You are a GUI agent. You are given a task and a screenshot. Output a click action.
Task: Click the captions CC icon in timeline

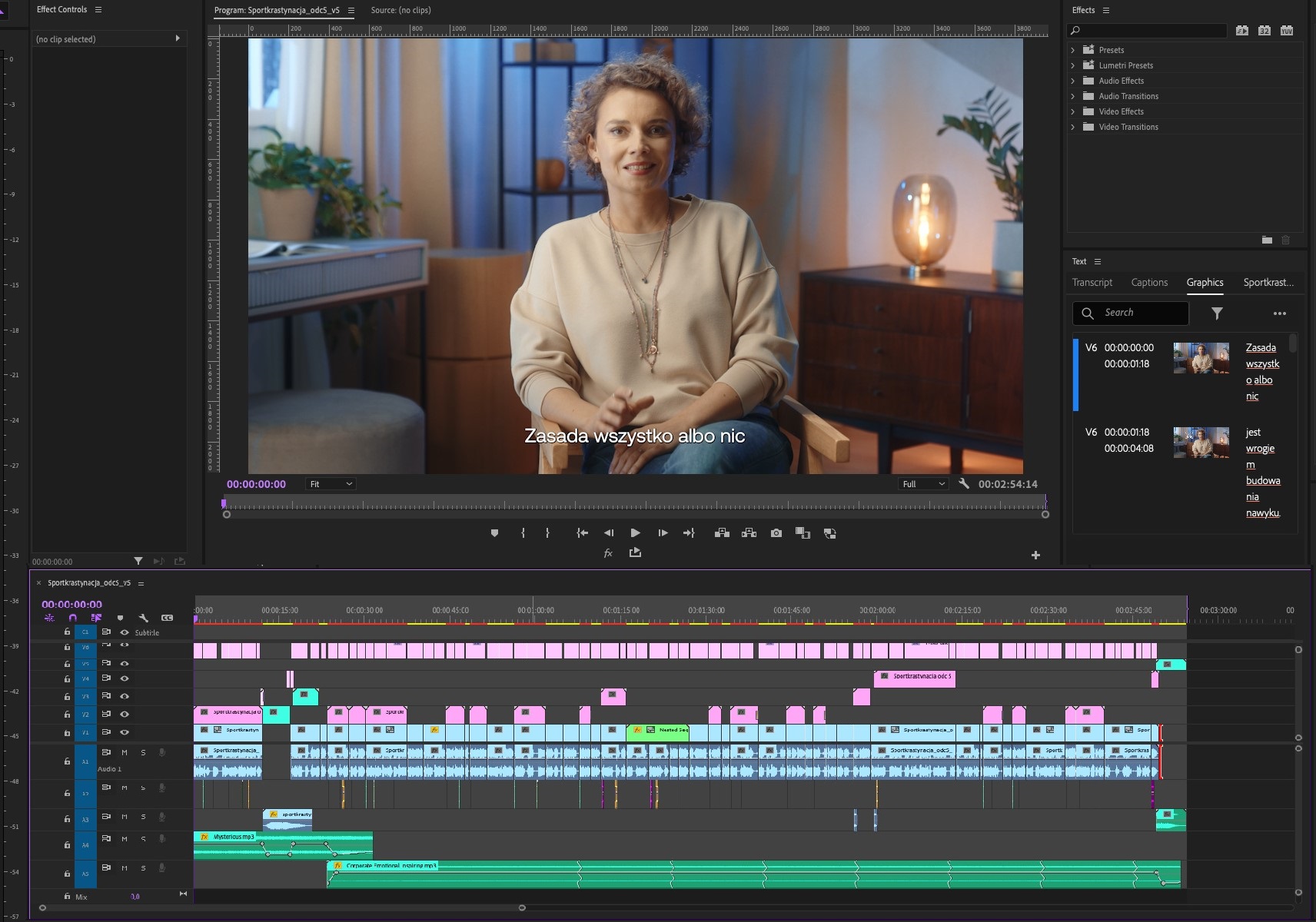tap(167, 618)
